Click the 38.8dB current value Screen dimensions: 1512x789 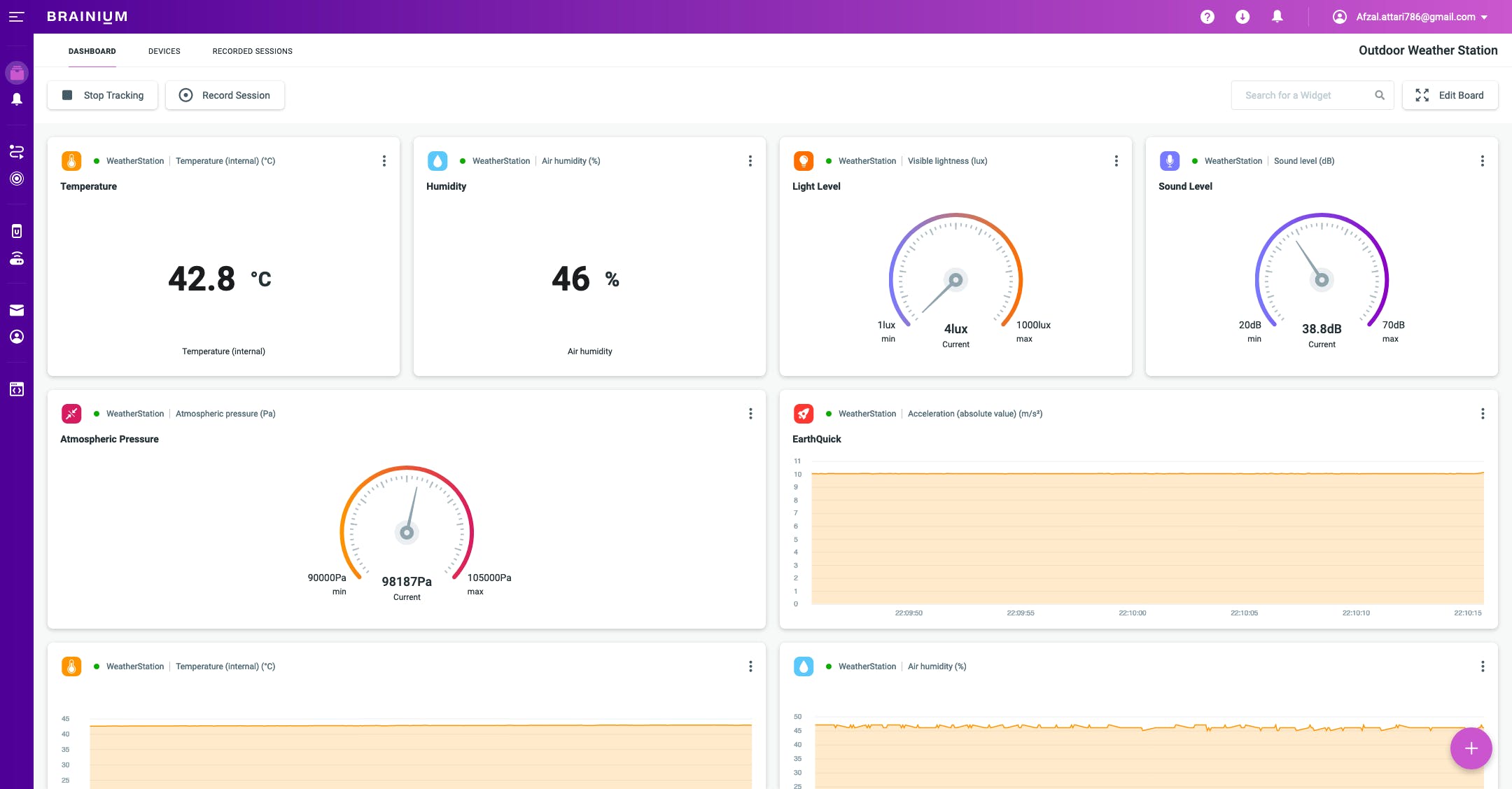[1322, 329]
